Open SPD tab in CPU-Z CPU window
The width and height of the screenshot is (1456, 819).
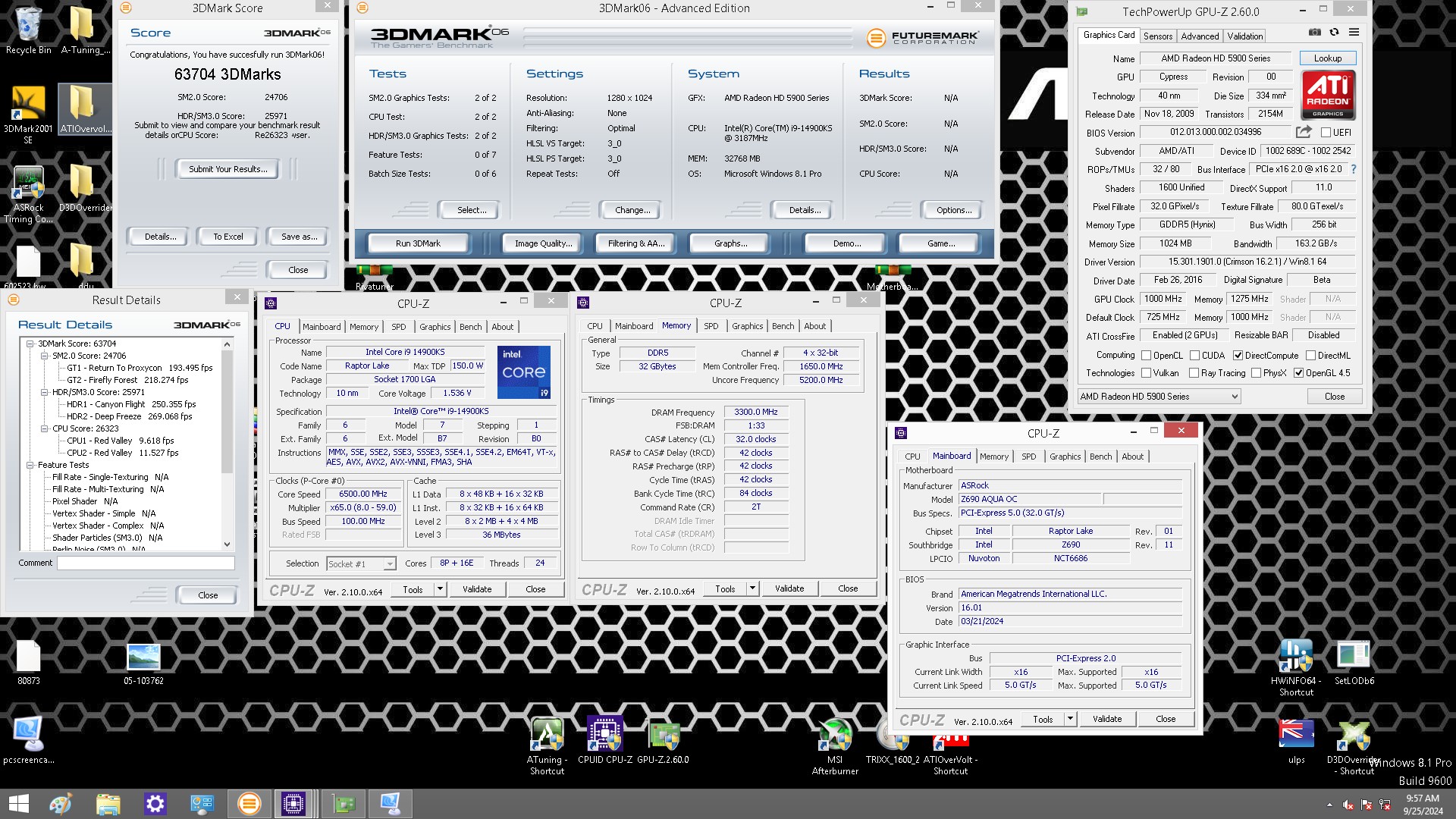pos(398,327)
